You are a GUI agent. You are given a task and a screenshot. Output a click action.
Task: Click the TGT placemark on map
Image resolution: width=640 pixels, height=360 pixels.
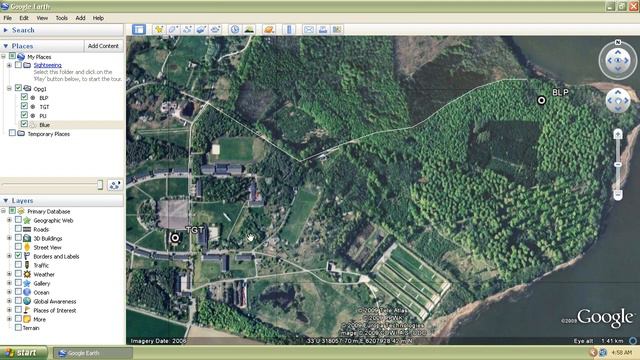[x=175, y=238]
